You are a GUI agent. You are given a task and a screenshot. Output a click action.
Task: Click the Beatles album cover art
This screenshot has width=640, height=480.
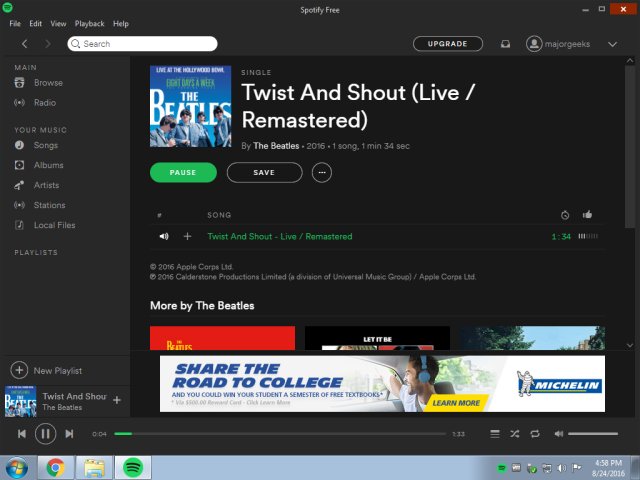tap(191, 106)
